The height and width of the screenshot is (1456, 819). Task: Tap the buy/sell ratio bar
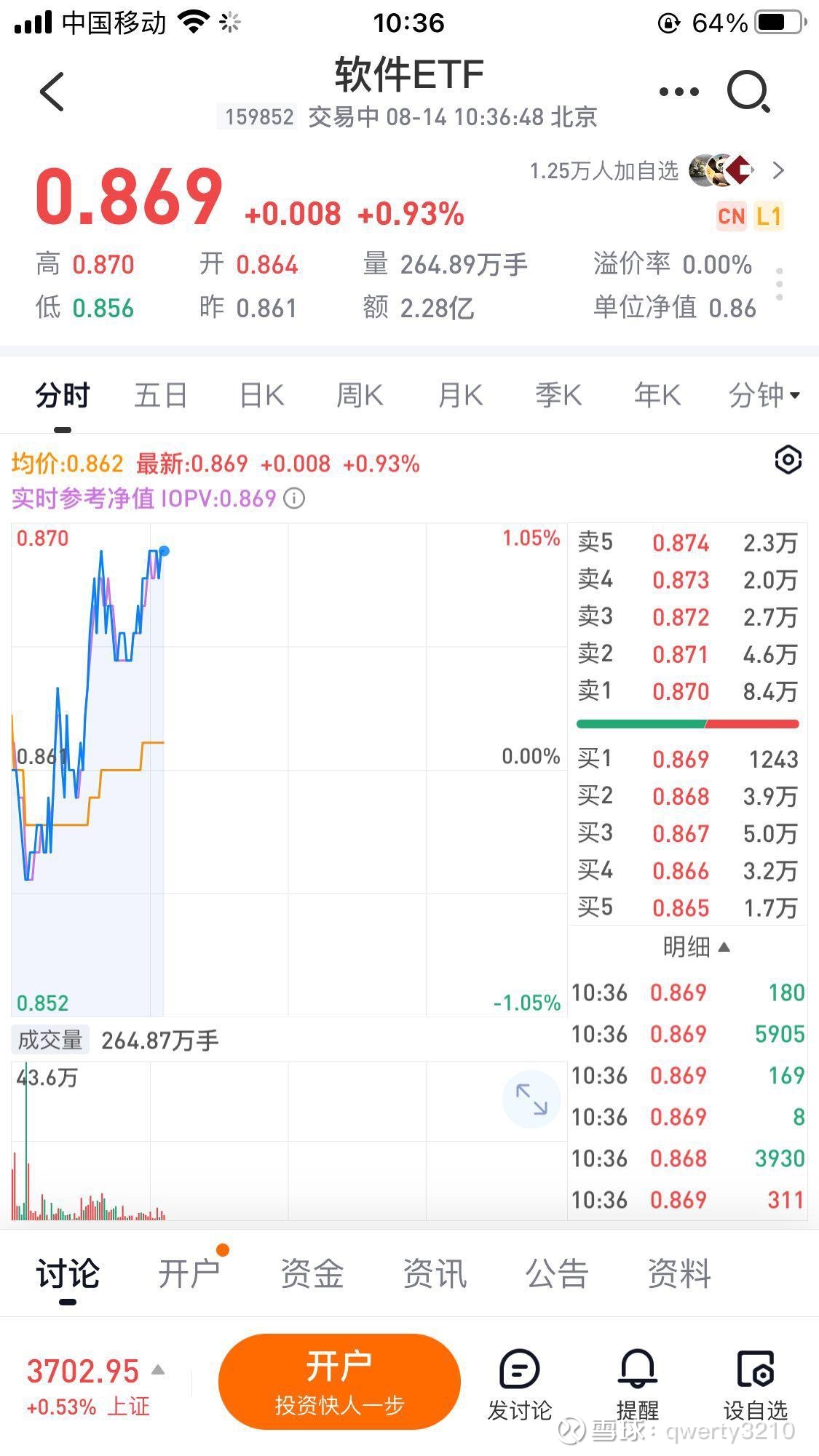pos(688,724)
